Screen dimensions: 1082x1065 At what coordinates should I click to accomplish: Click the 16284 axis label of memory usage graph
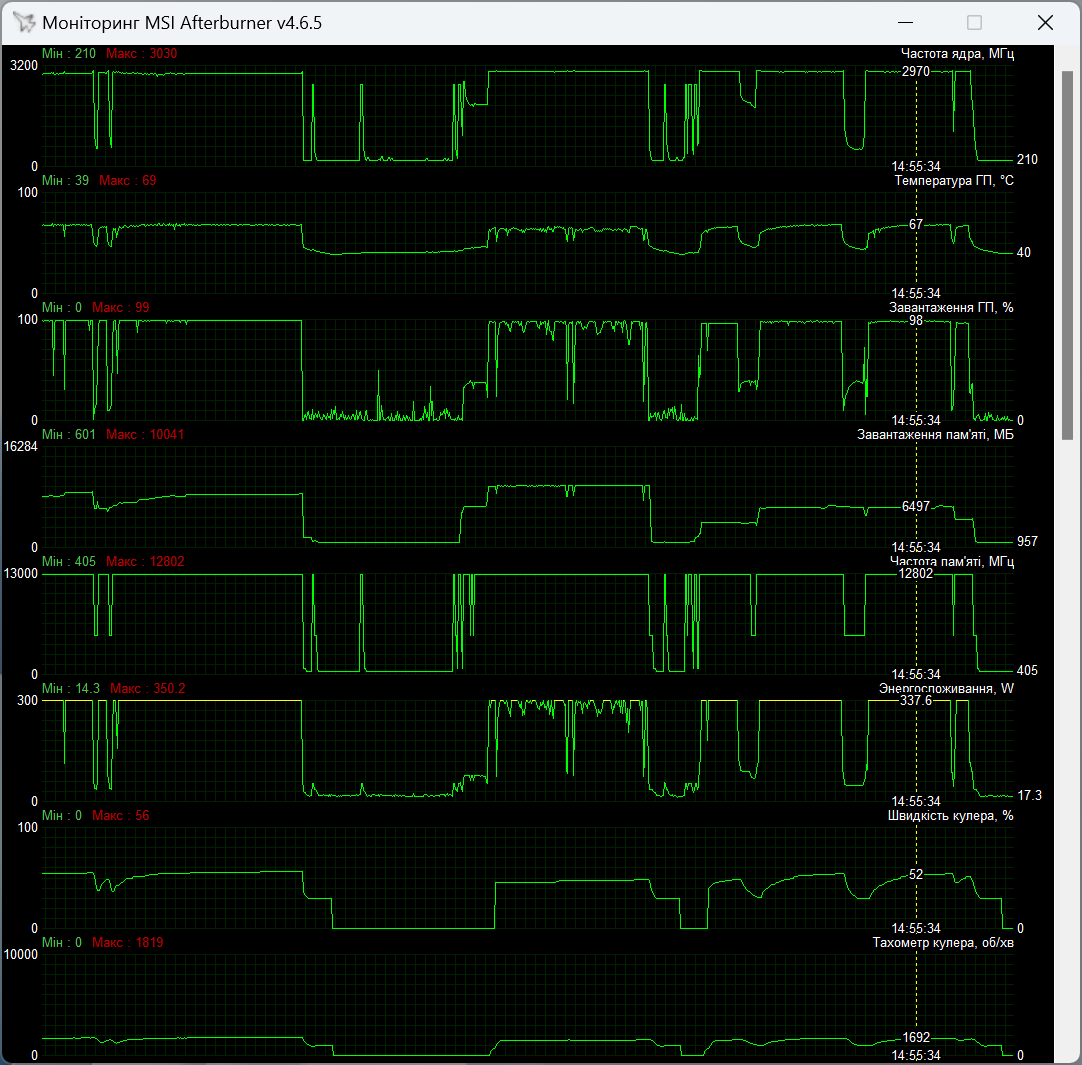tap(21, 447)
